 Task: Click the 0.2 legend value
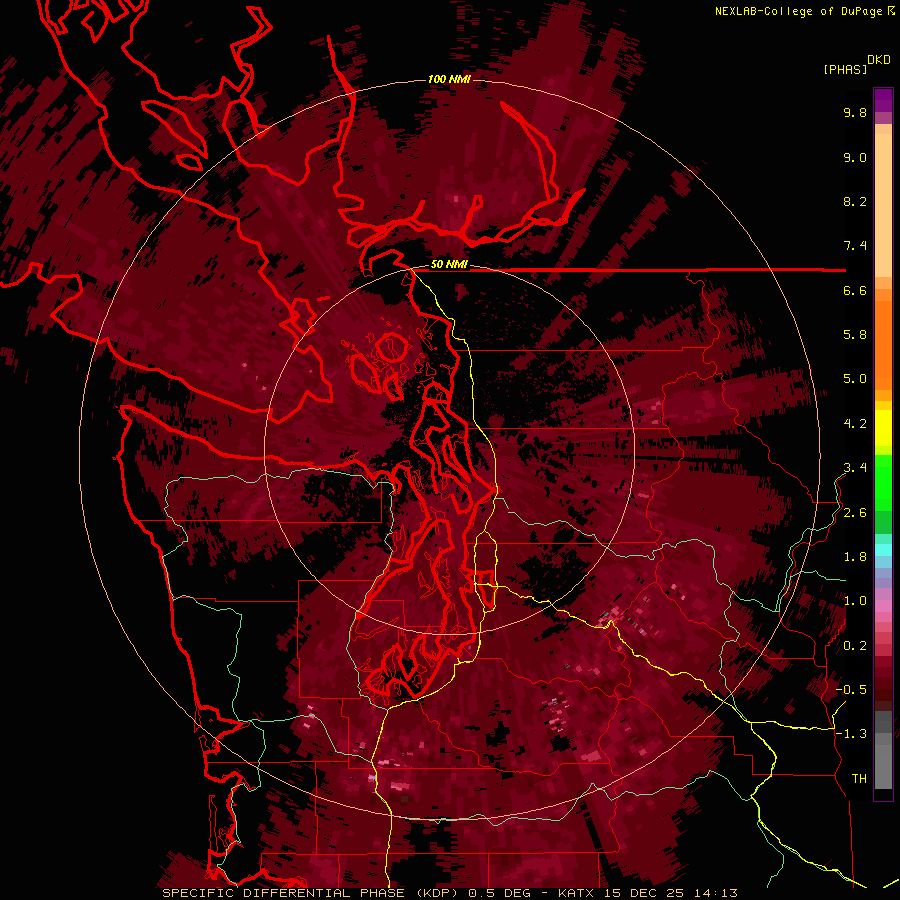point(855,646)
